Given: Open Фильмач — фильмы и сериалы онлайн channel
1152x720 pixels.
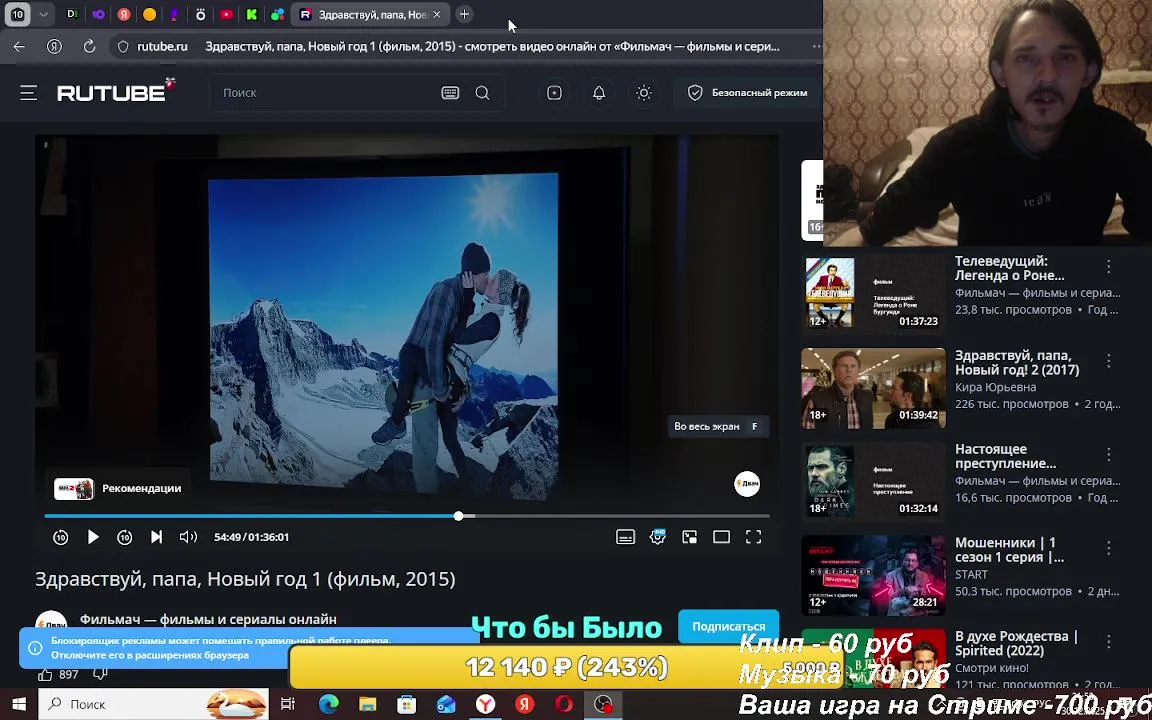Looking at the screenshot, I should [208, 619].
